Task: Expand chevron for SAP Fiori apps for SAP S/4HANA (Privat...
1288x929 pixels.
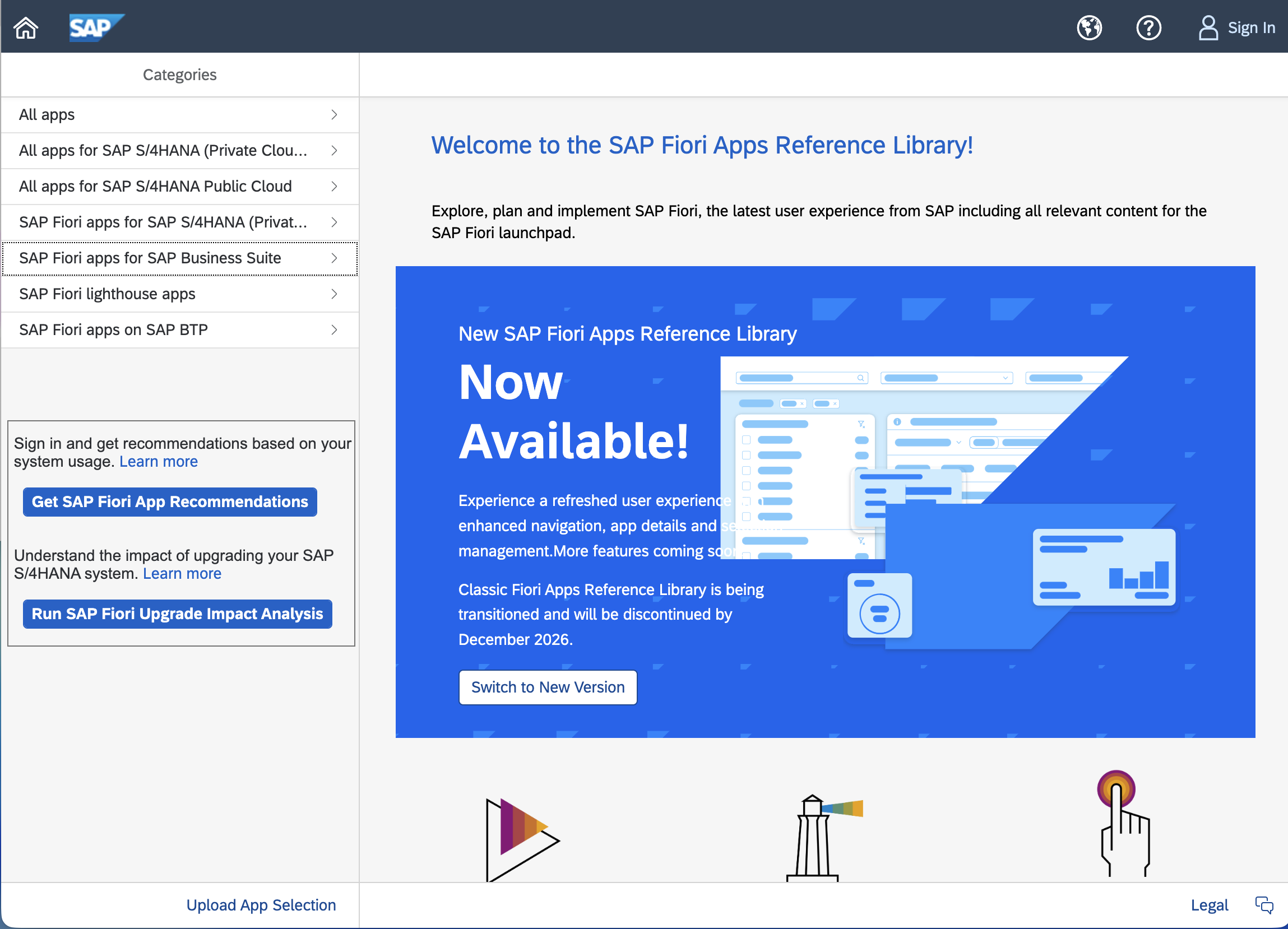Action: click(x=334, y=222)
